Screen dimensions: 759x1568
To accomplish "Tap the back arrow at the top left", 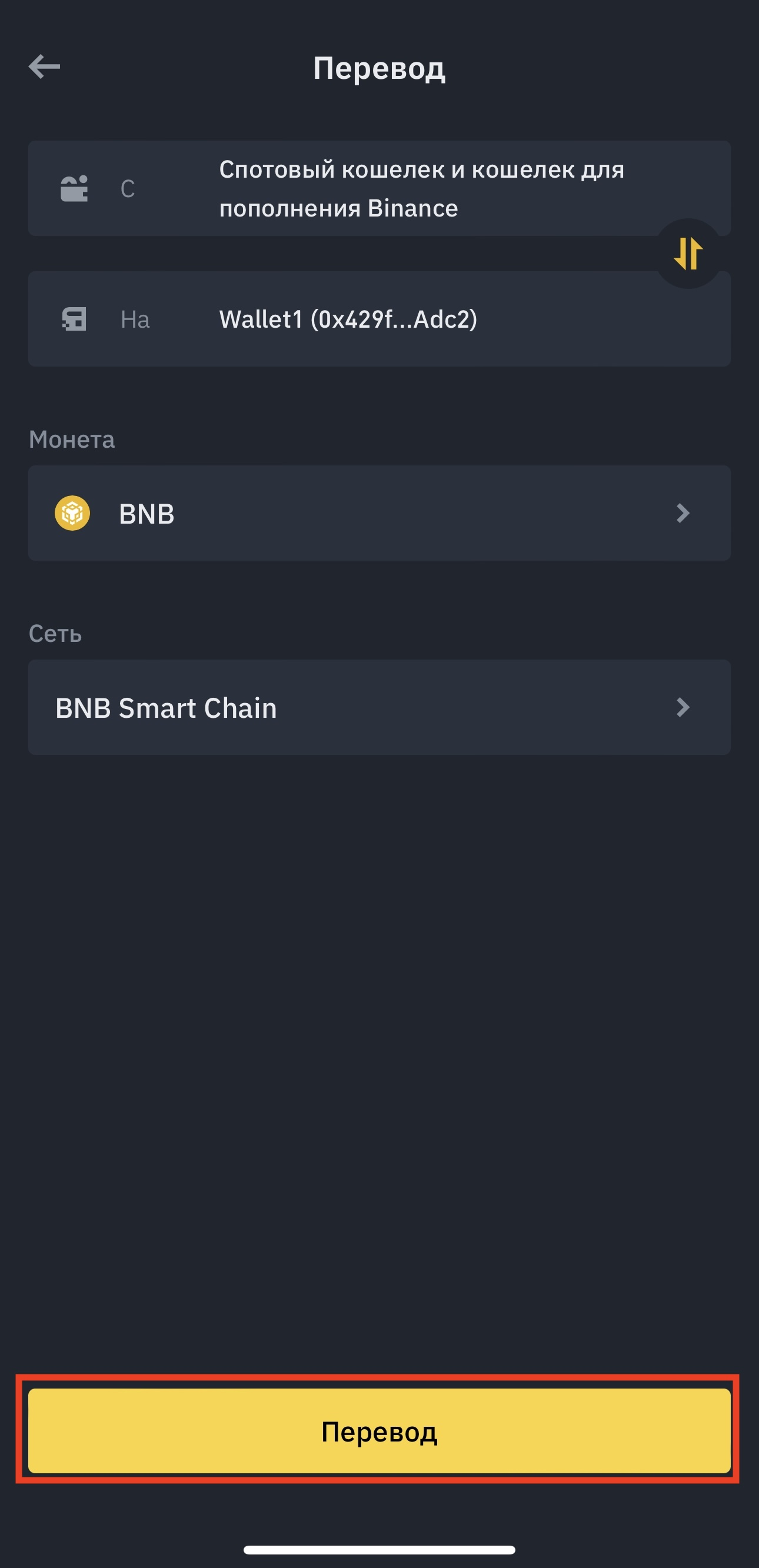I will [x=43, y=67].
